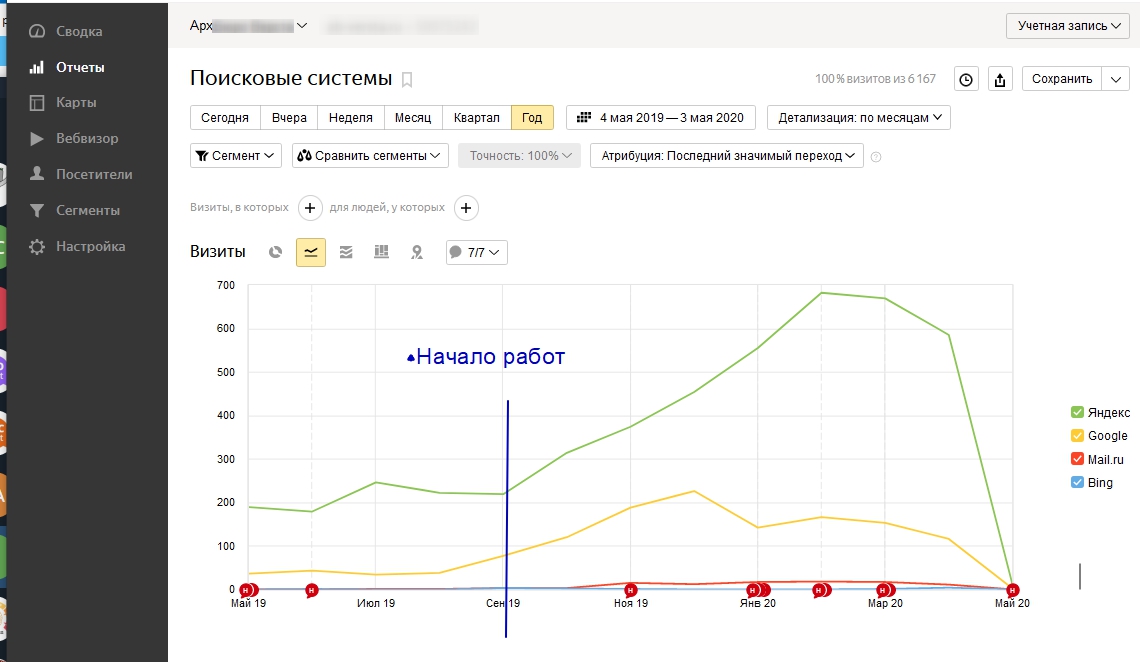Viewport: 1140px width, 662px height.
Task: Click the note marker at Май 20
Action: click(1012, 590)
